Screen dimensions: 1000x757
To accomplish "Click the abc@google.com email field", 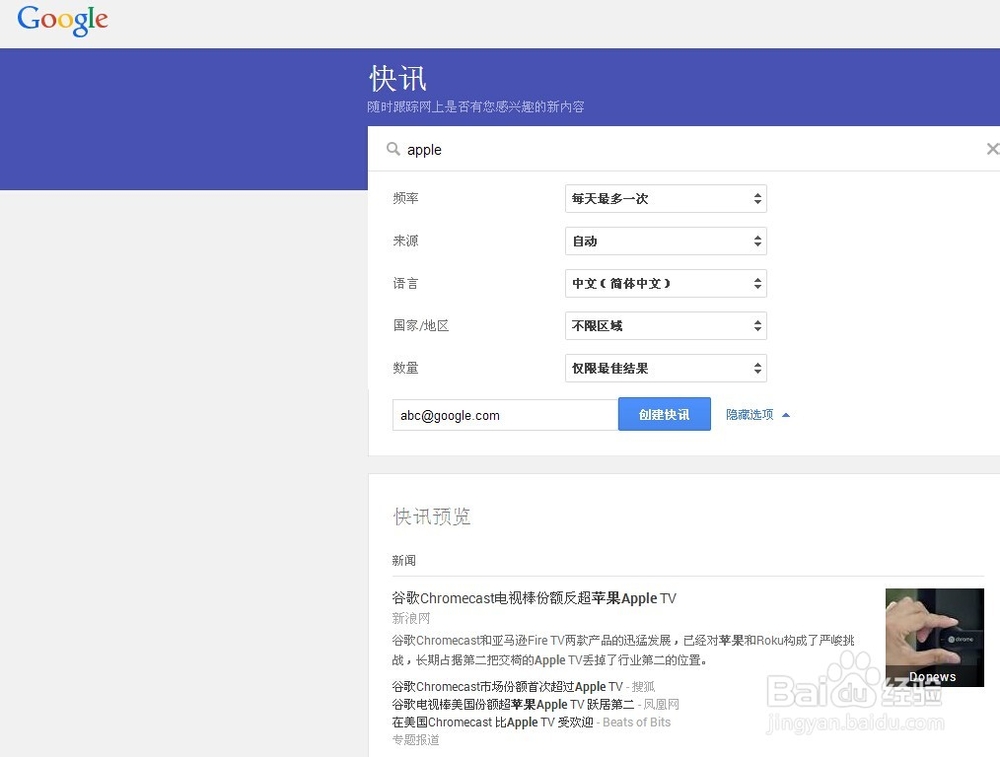I will click(x=505, y=415).
